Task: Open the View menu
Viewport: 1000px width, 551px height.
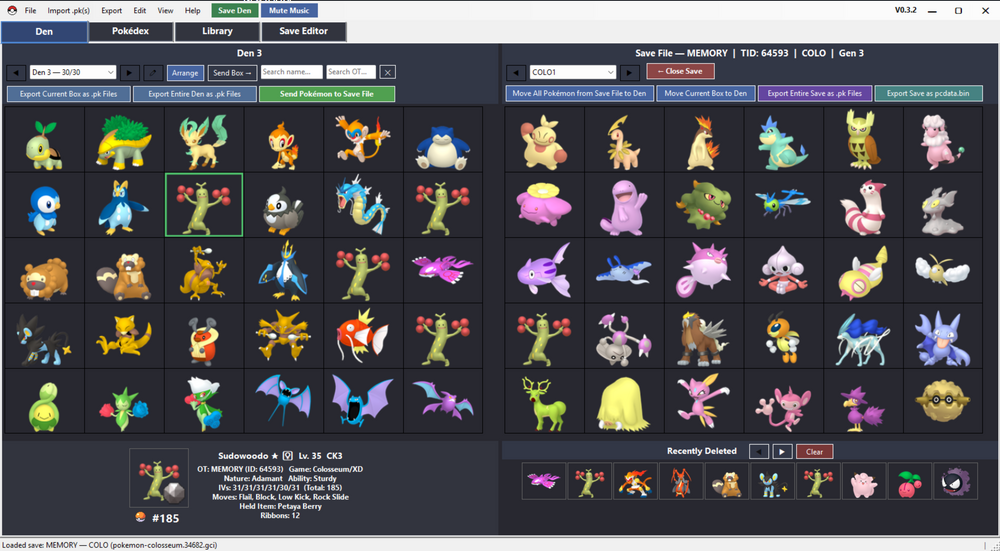Action: pyautogui.click(x=165, y=11)
